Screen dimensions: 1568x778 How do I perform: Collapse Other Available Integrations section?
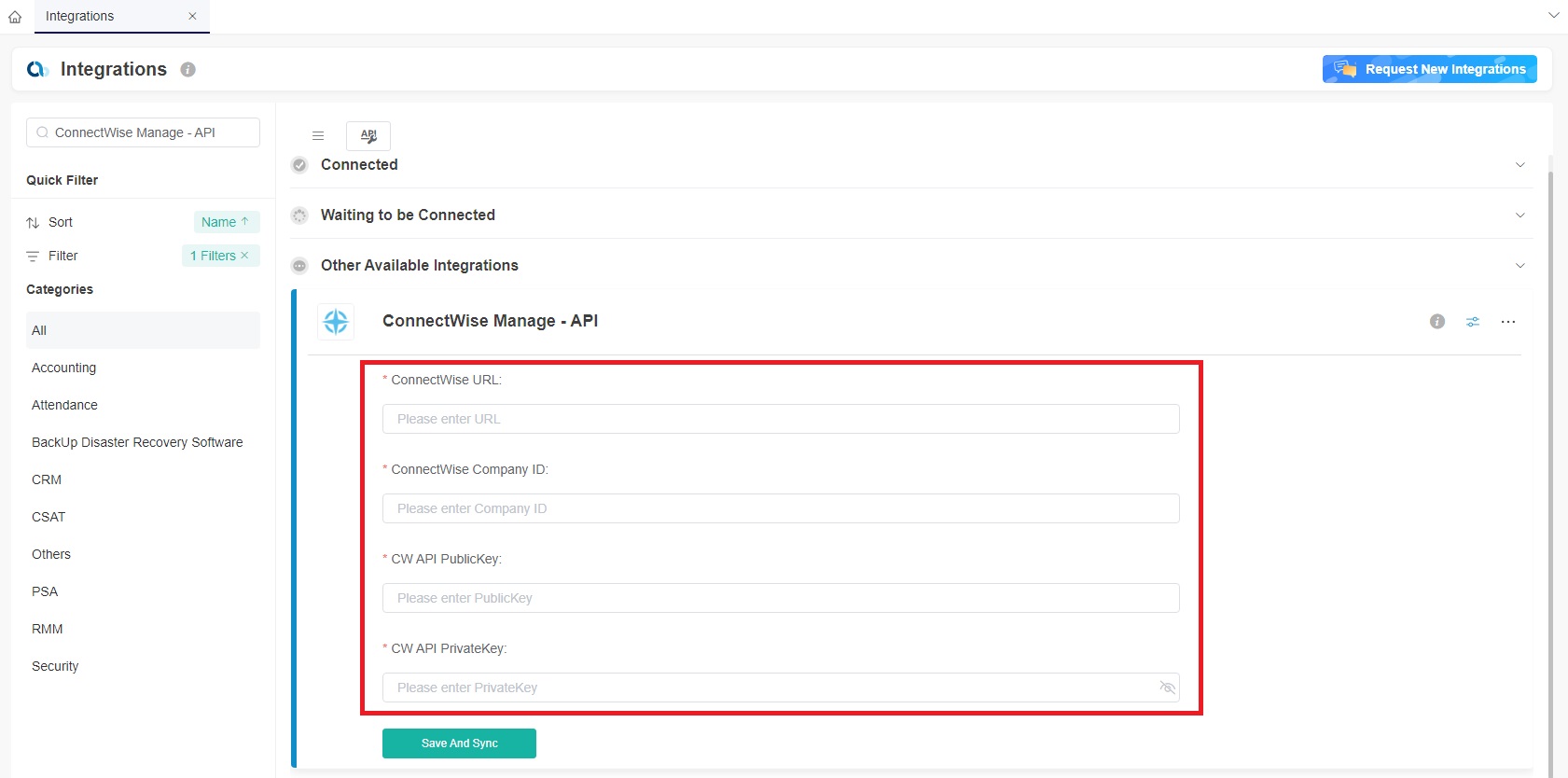pyautogui.click(x=1519, y=266)
